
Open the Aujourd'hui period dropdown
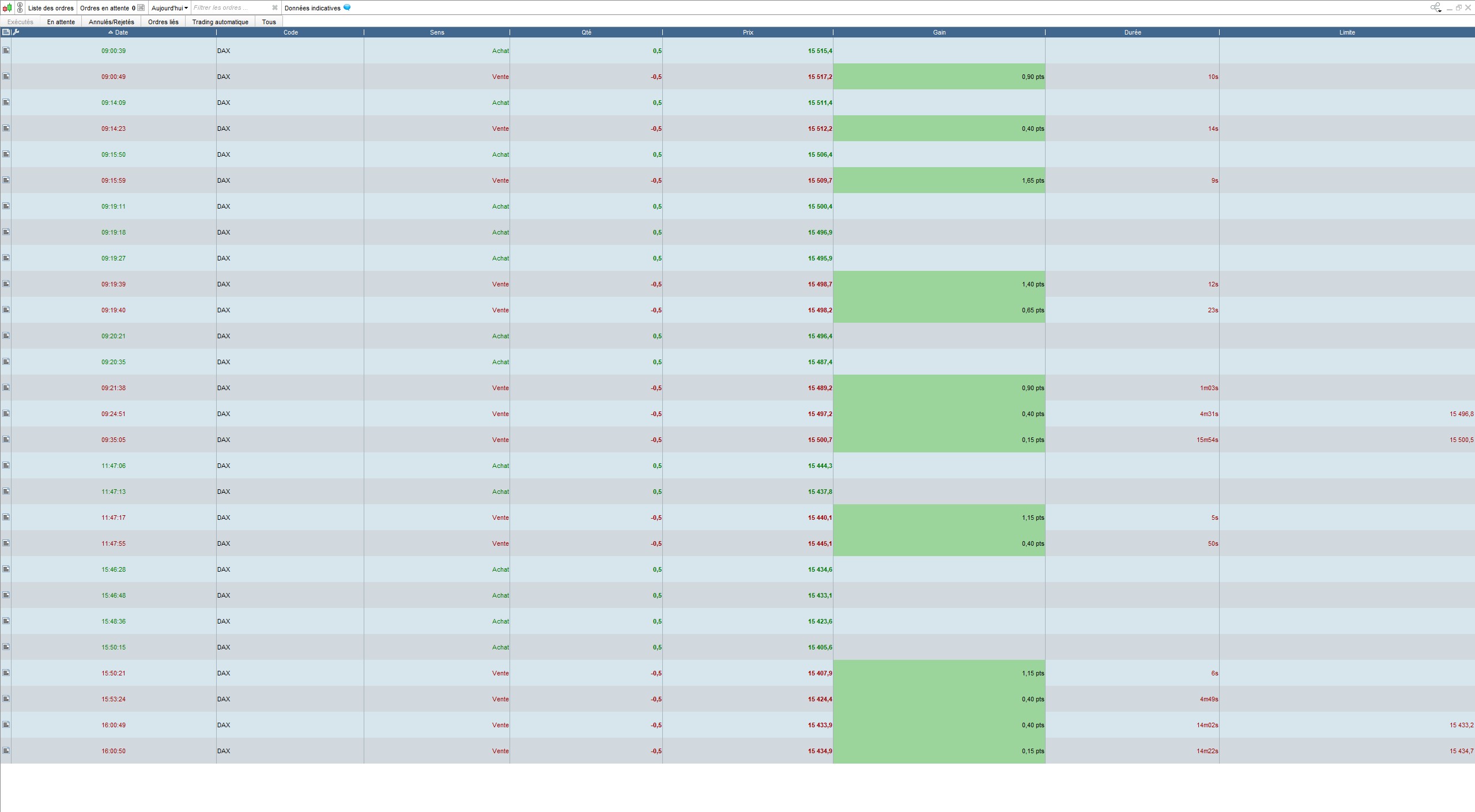click(169, 8)
